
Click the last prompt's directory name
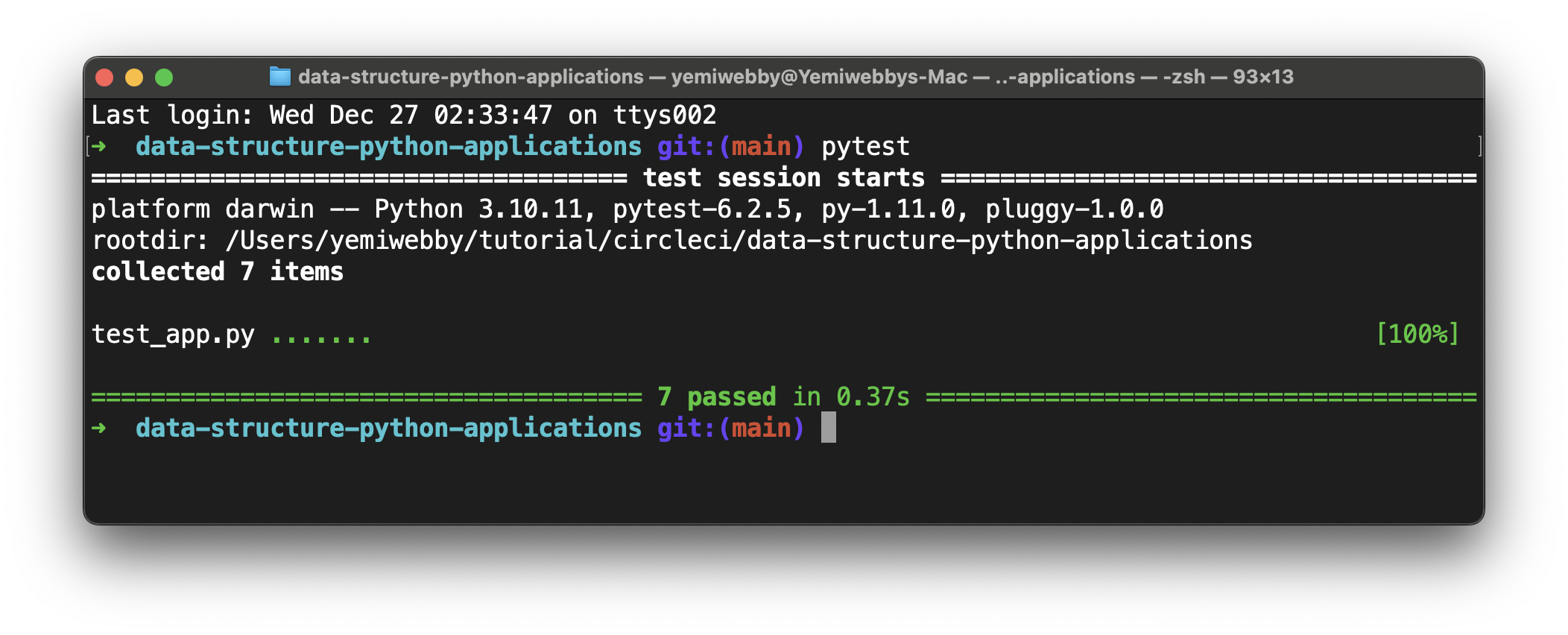point(388,429)
